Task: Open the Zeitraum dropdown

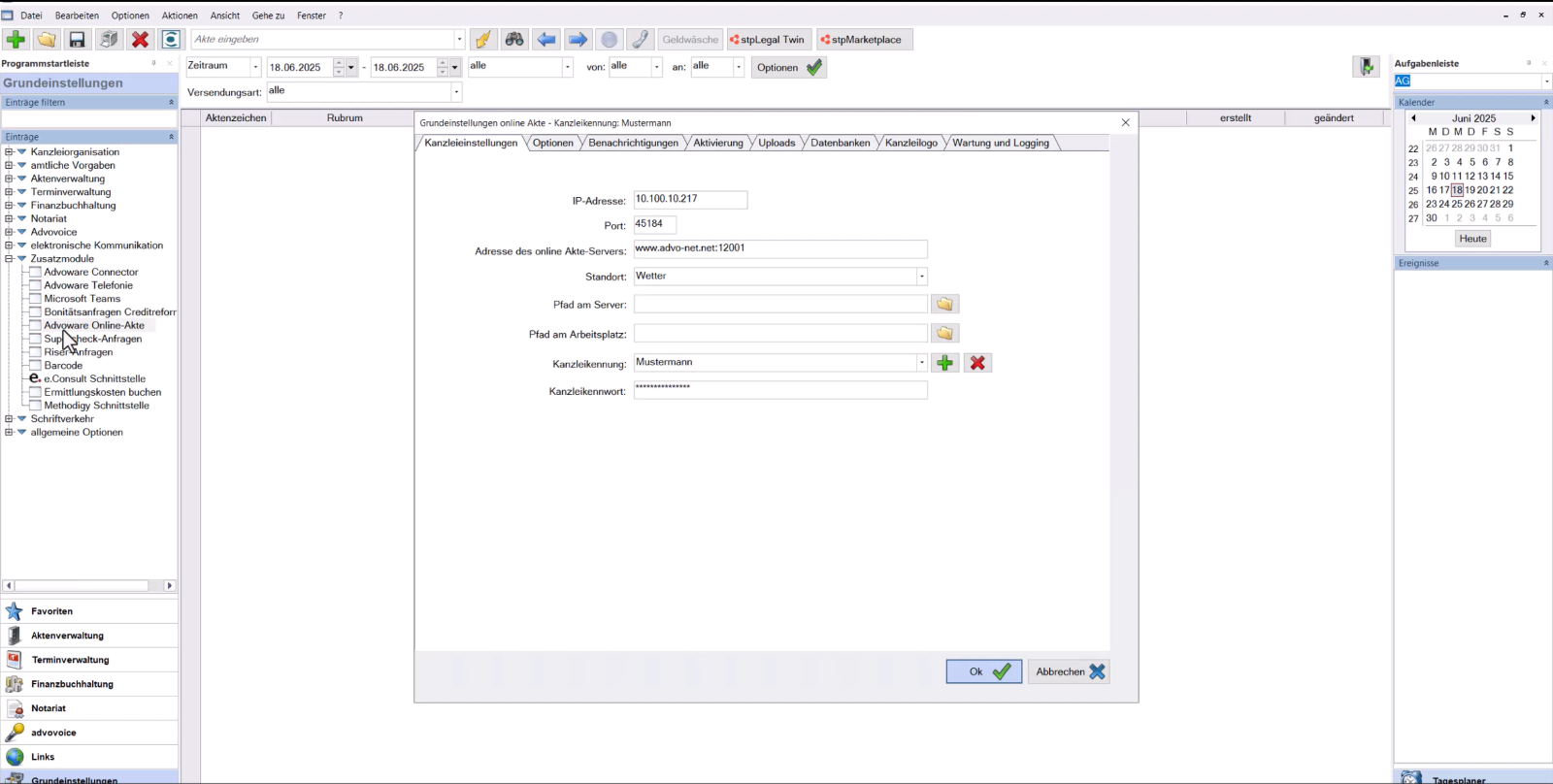Action: (x=255, y=67)
